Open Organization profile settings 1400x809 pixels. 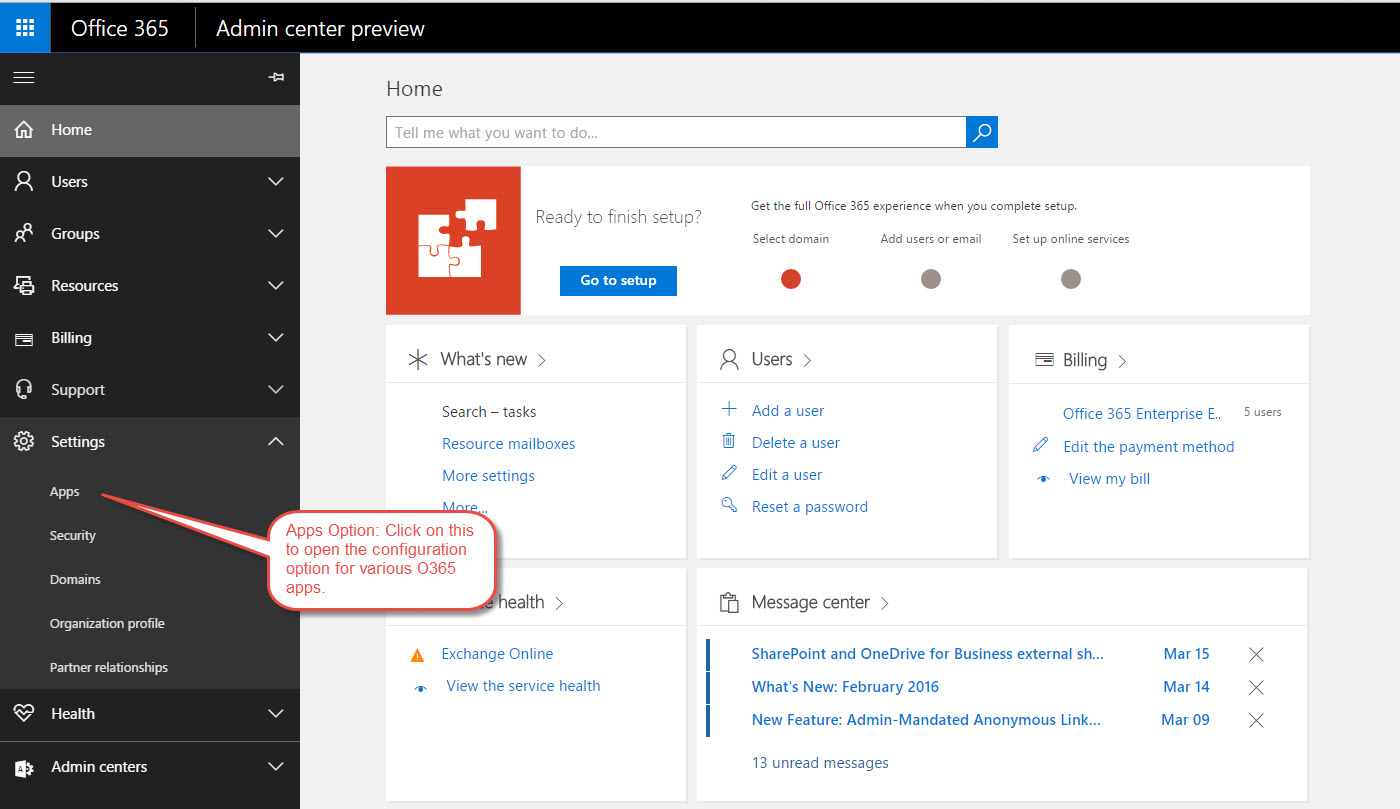pyautogui.click(x=107, y=624)
